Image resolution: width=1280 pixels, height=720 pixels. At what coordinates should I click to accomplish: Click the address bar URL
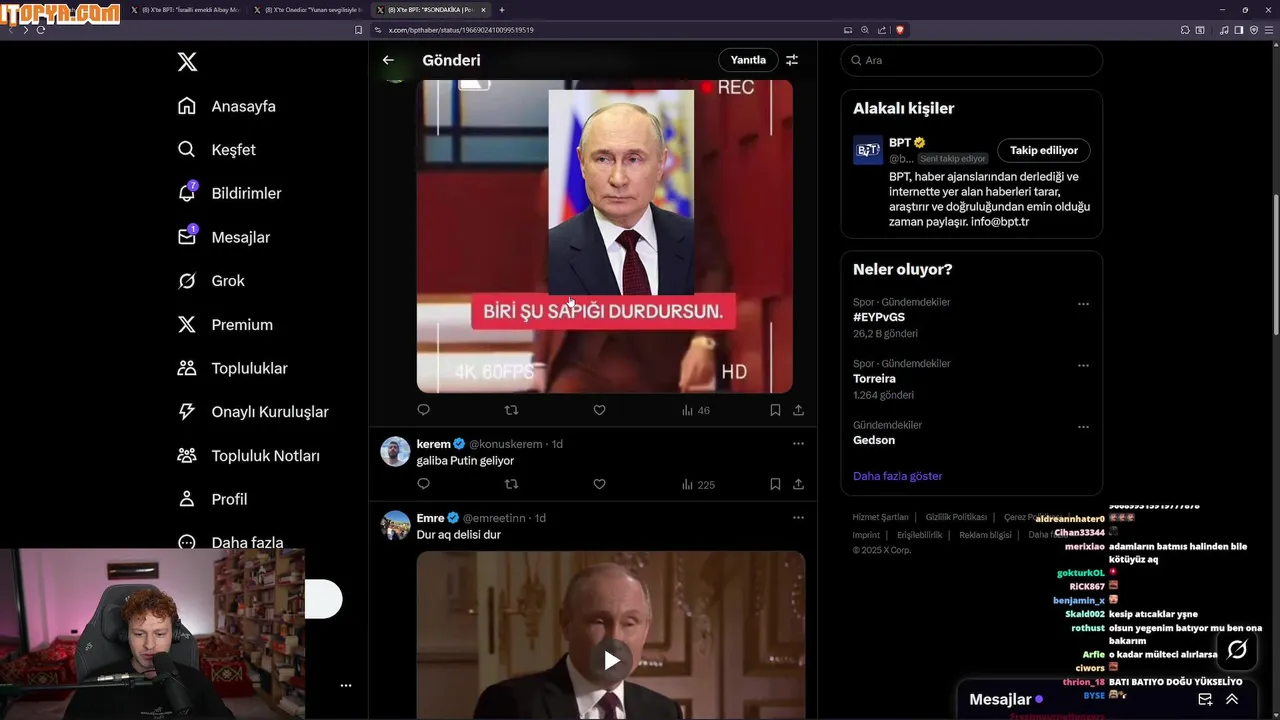[461, 30]
